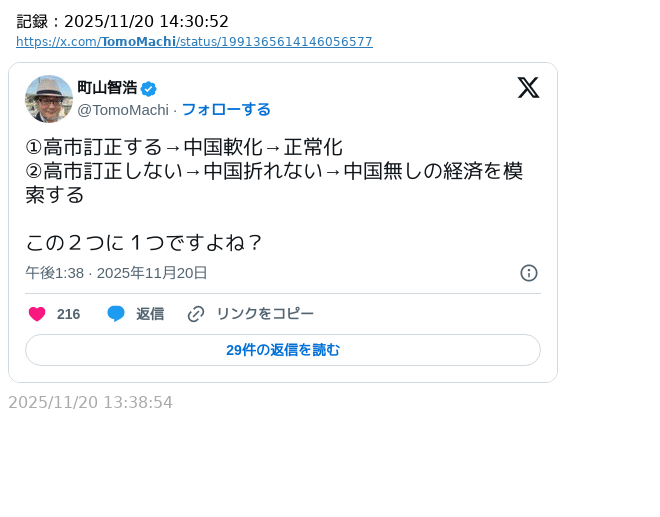Click the grey 2025/11/20 13:38:54 timestamp

(90, 403)
